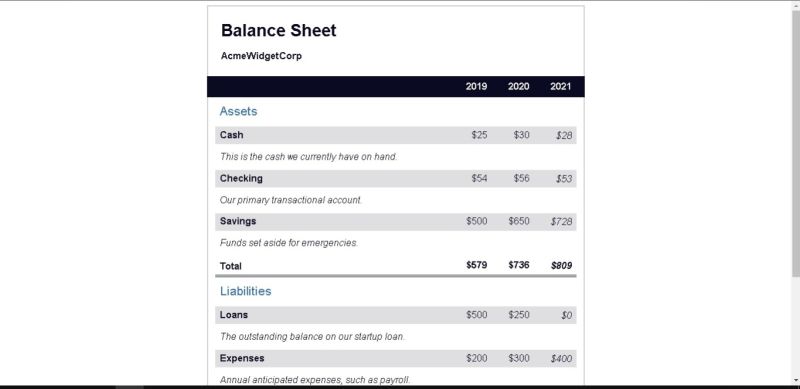Screen dimensions: 800x389
Task: Click the Assets section heading
Action: pos(238,111)
